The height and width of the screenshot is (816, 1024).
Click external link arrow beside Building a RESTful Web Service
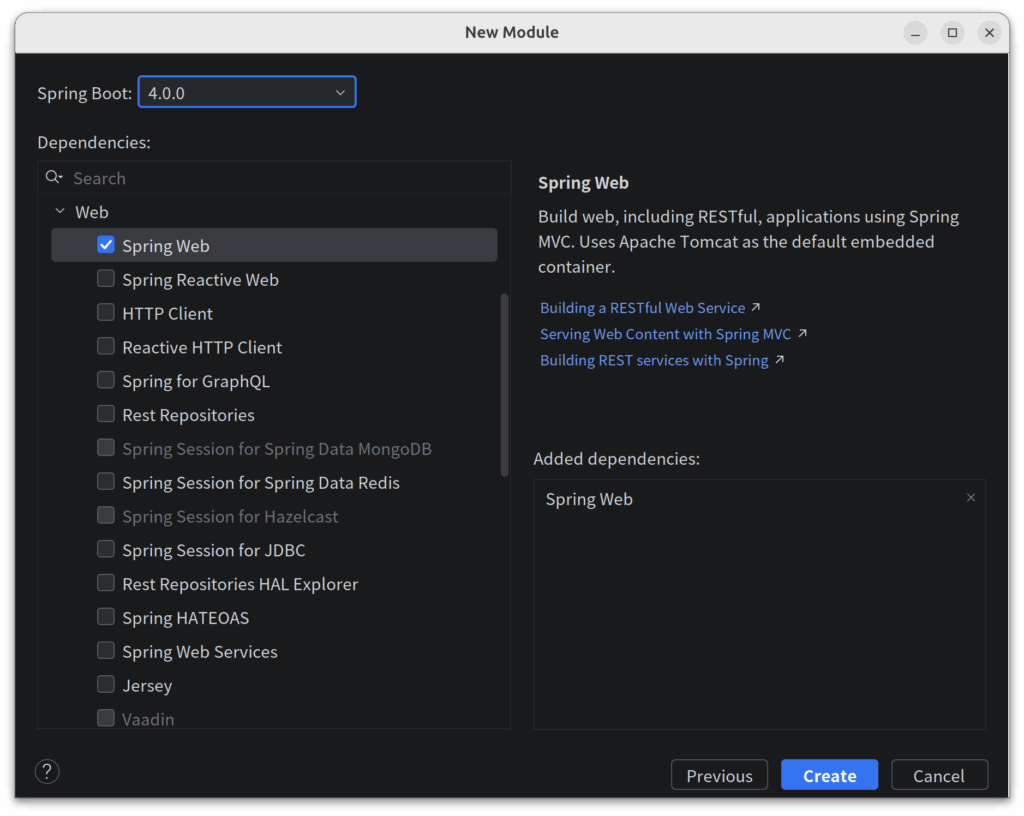coord(756,308)
